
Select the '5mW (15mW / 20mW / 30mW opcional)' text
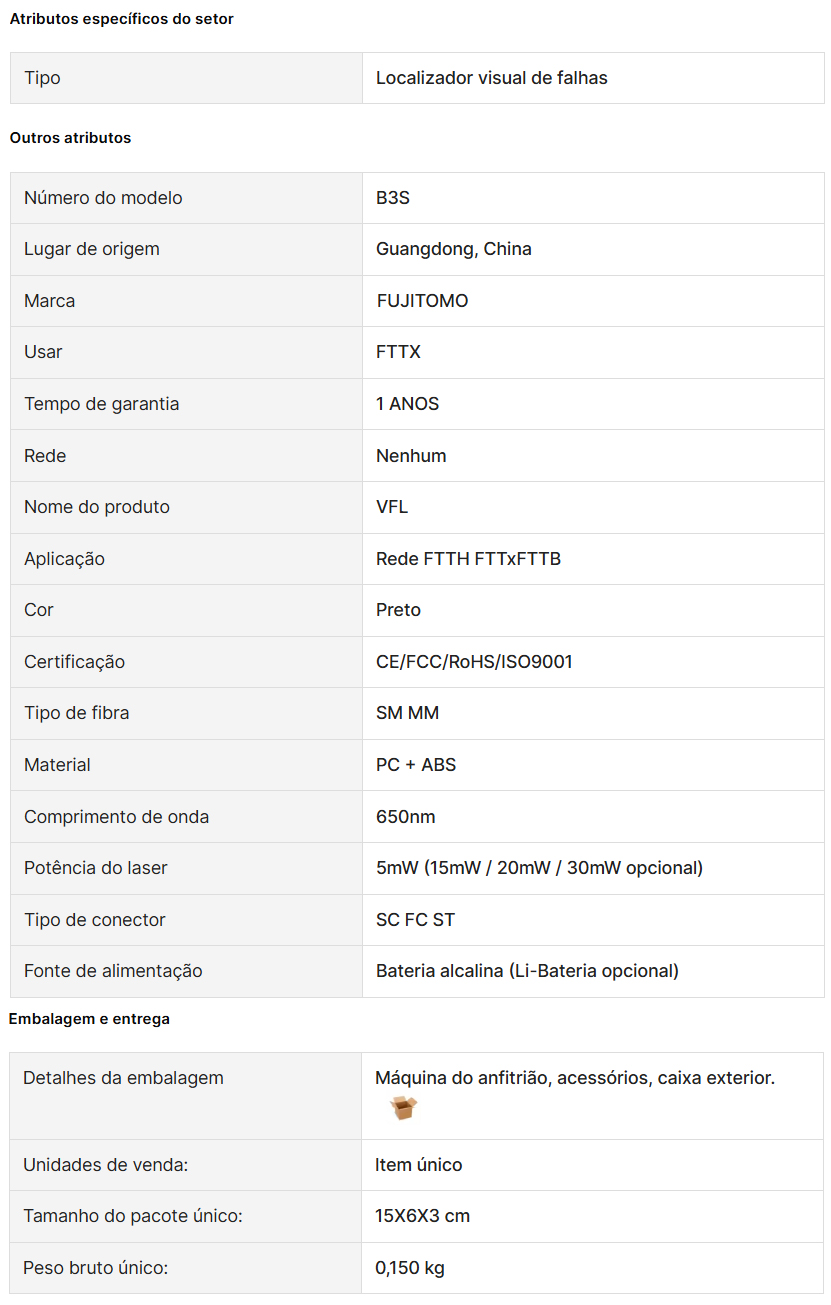[540, 868]
